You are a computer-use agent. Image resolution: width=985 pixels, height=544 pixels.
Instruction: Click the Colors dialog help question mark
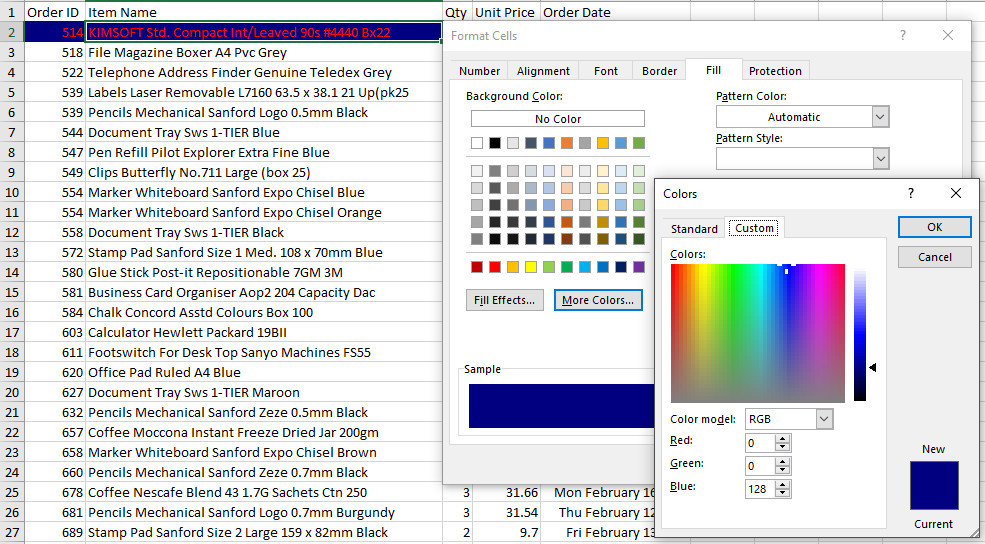911,193
